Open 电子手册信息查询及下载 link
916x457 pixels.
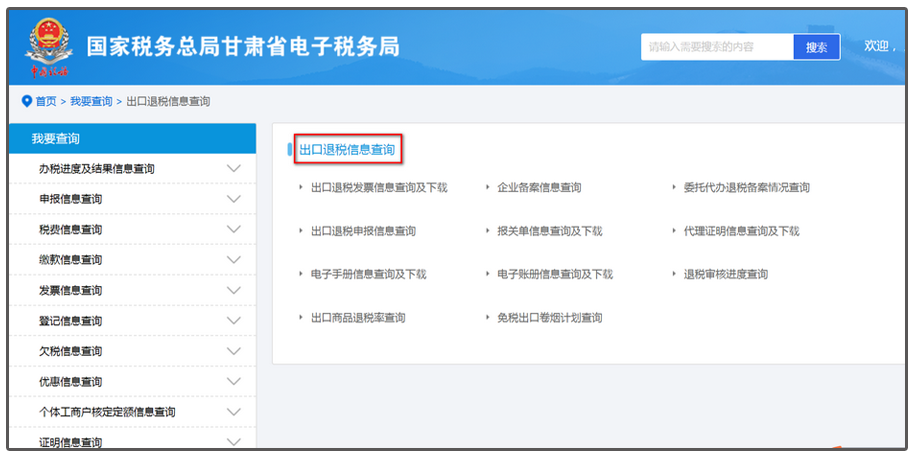(x=369, y=274)
